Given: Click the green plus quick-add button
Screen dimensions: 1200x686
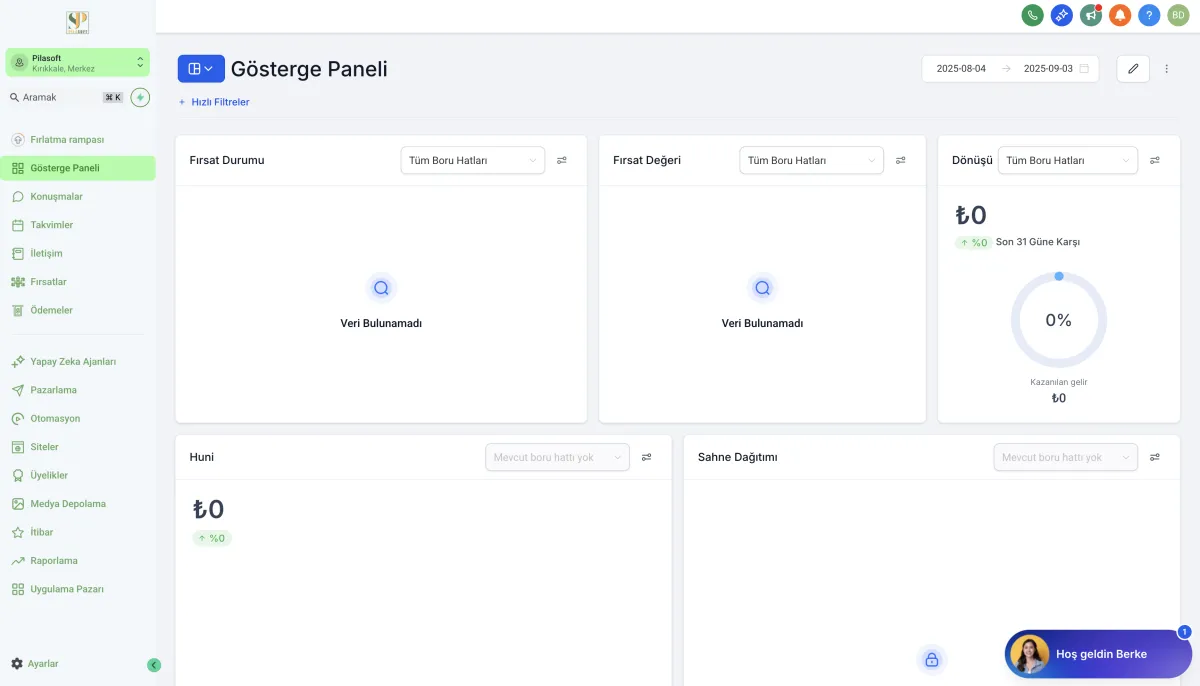Looking at the screenshot, I should (140, 97).
